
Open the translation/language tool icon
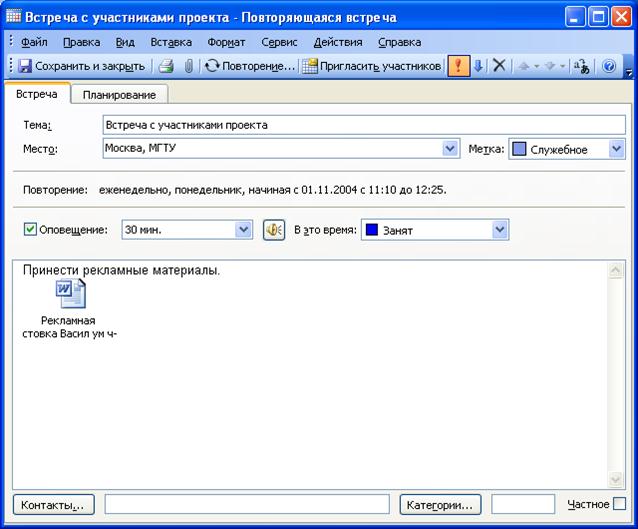tap(581, 66)
